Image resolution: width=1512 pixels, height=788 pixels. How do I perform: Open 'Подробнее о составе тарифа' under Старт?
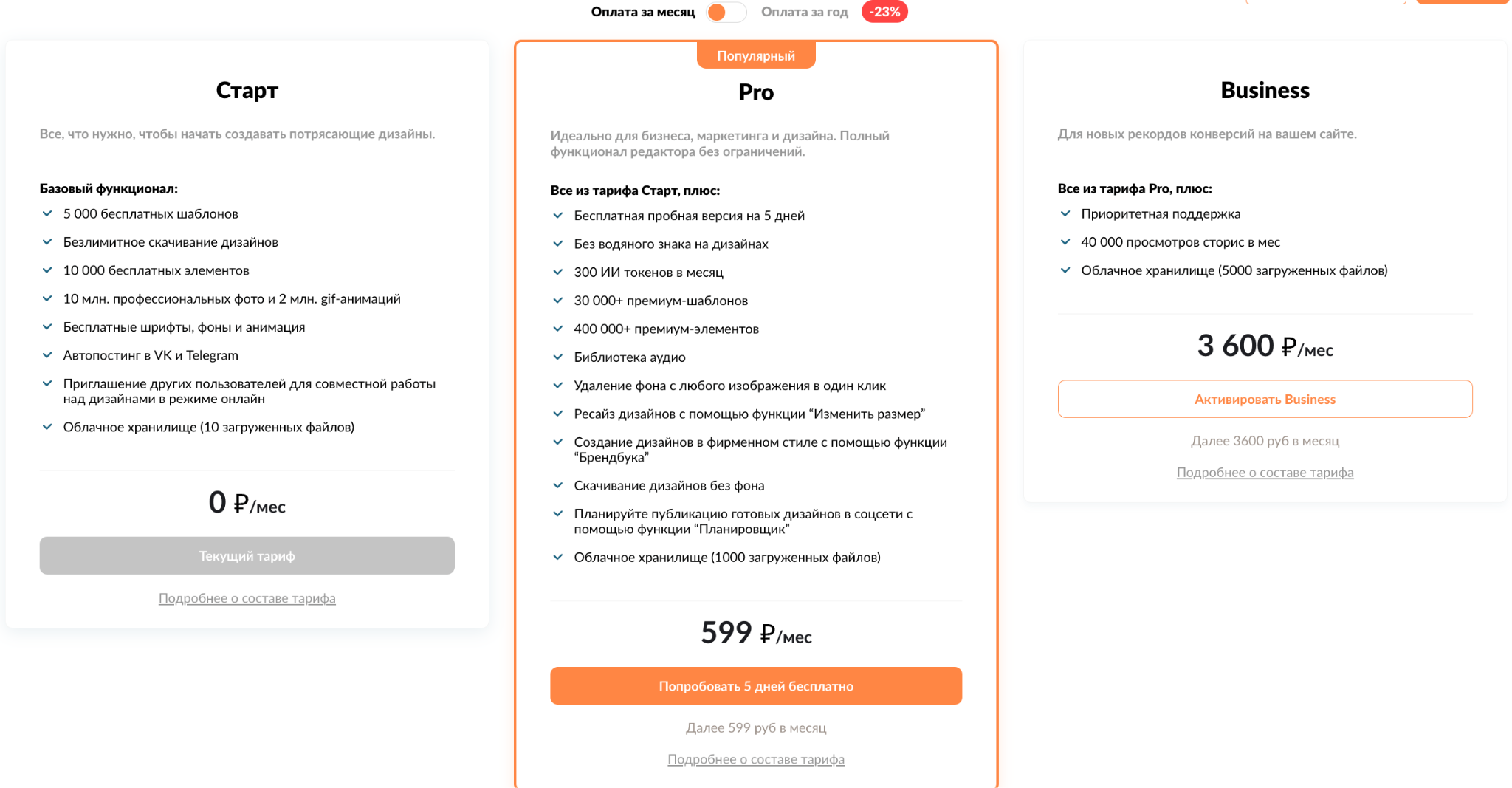coord(247,598)
